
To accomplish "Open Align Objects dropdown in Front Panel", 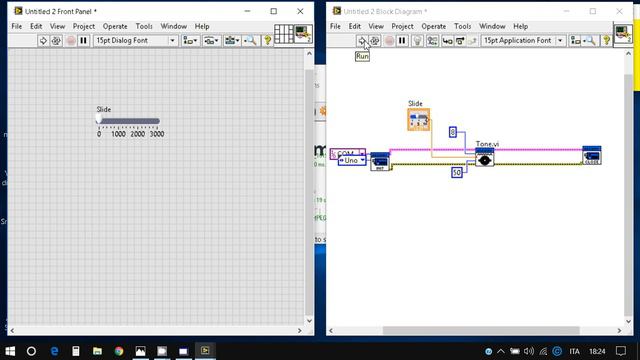I will tap(190, 40).
